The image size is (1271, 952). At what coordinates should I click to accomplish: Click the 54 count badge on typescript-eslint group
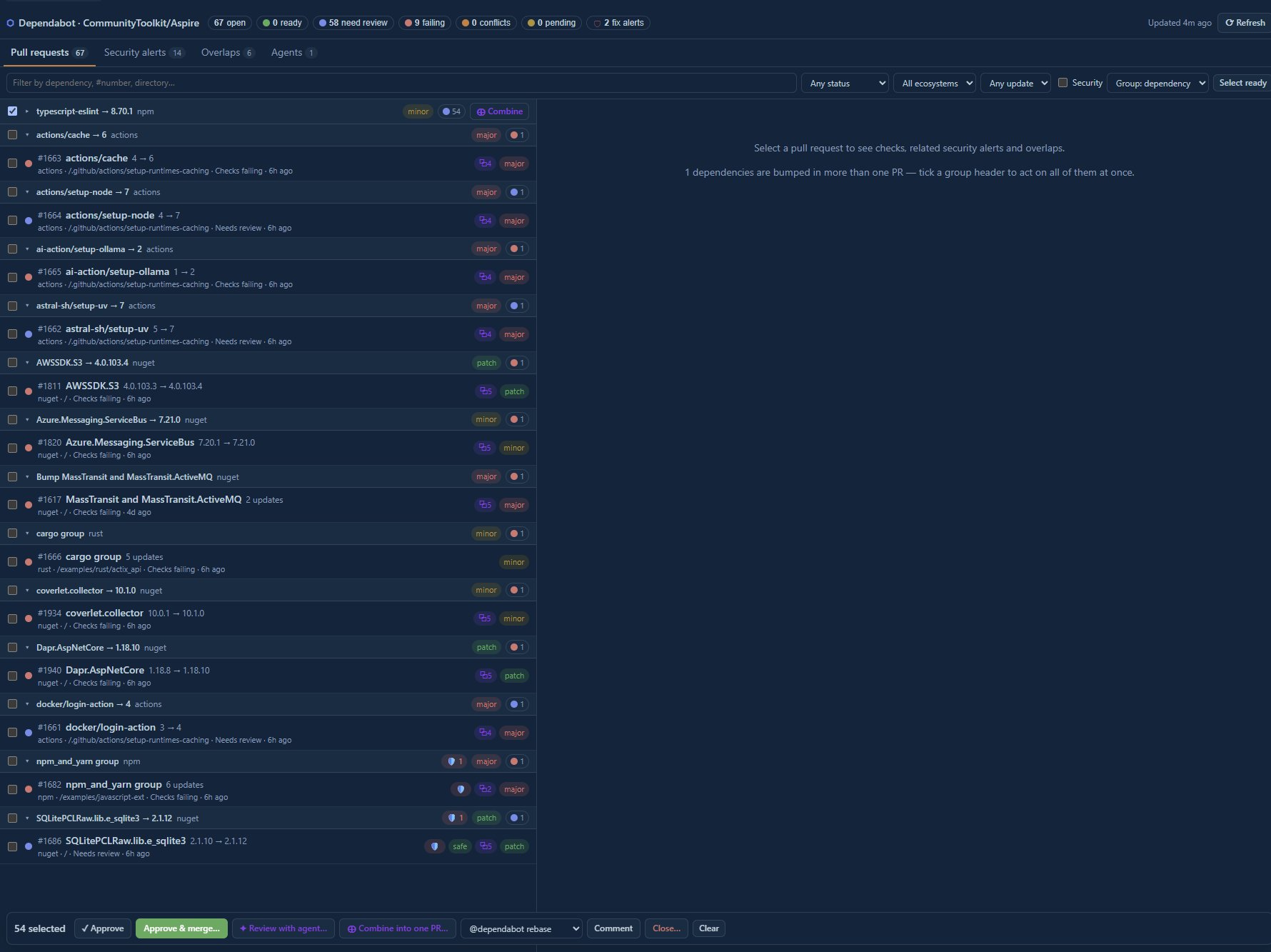click(451, 111)
